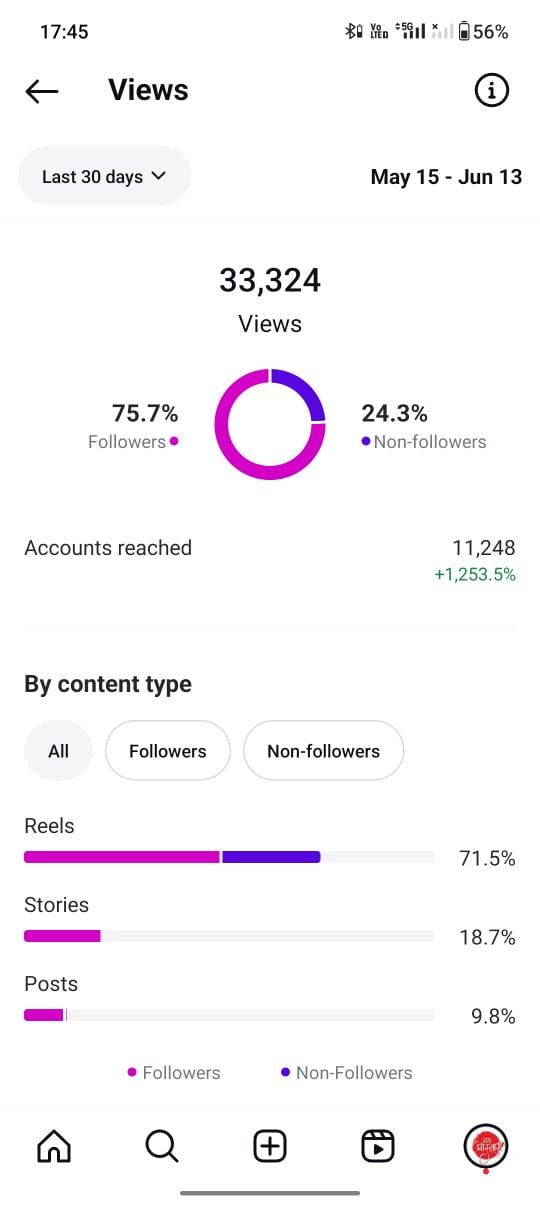
Task: Open the Reels icon in navigation bar
Action: tap(378, 1146)
